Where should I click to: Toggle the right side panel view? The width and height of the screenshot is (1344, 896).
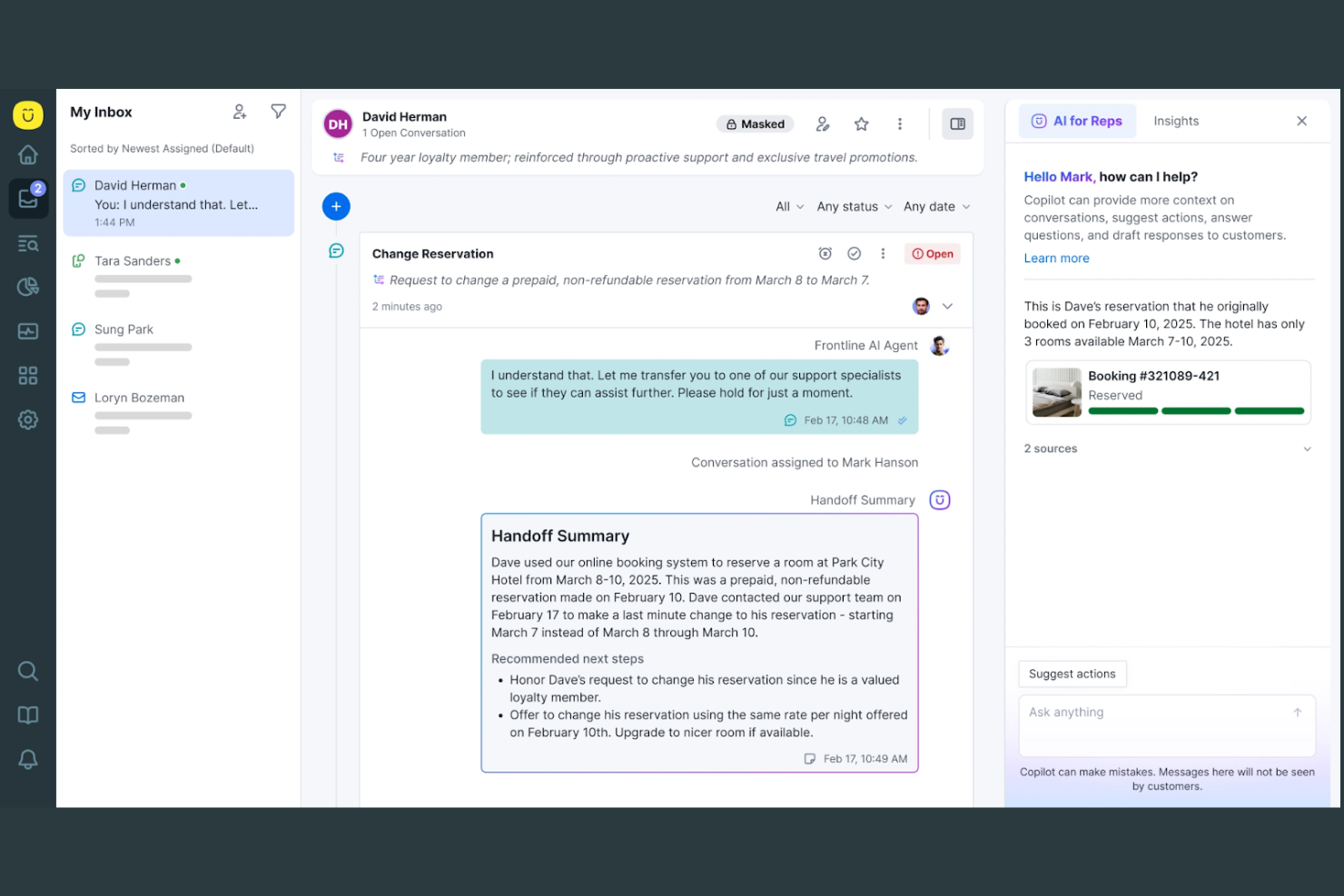[x=957, y=123]
